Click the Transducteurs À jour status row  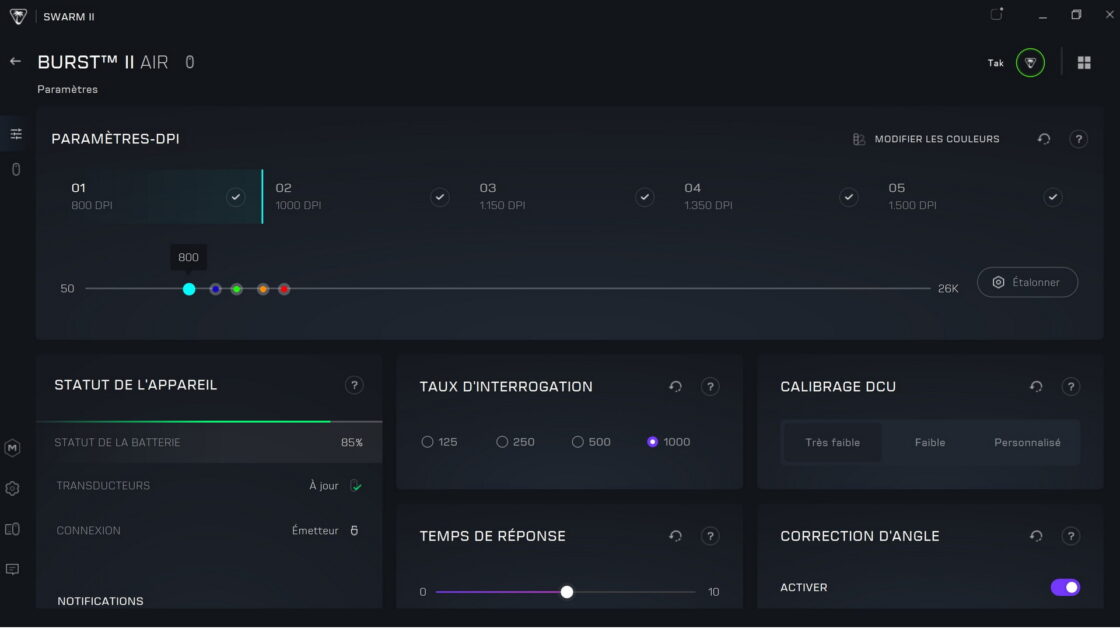click(x=209, y=485)
